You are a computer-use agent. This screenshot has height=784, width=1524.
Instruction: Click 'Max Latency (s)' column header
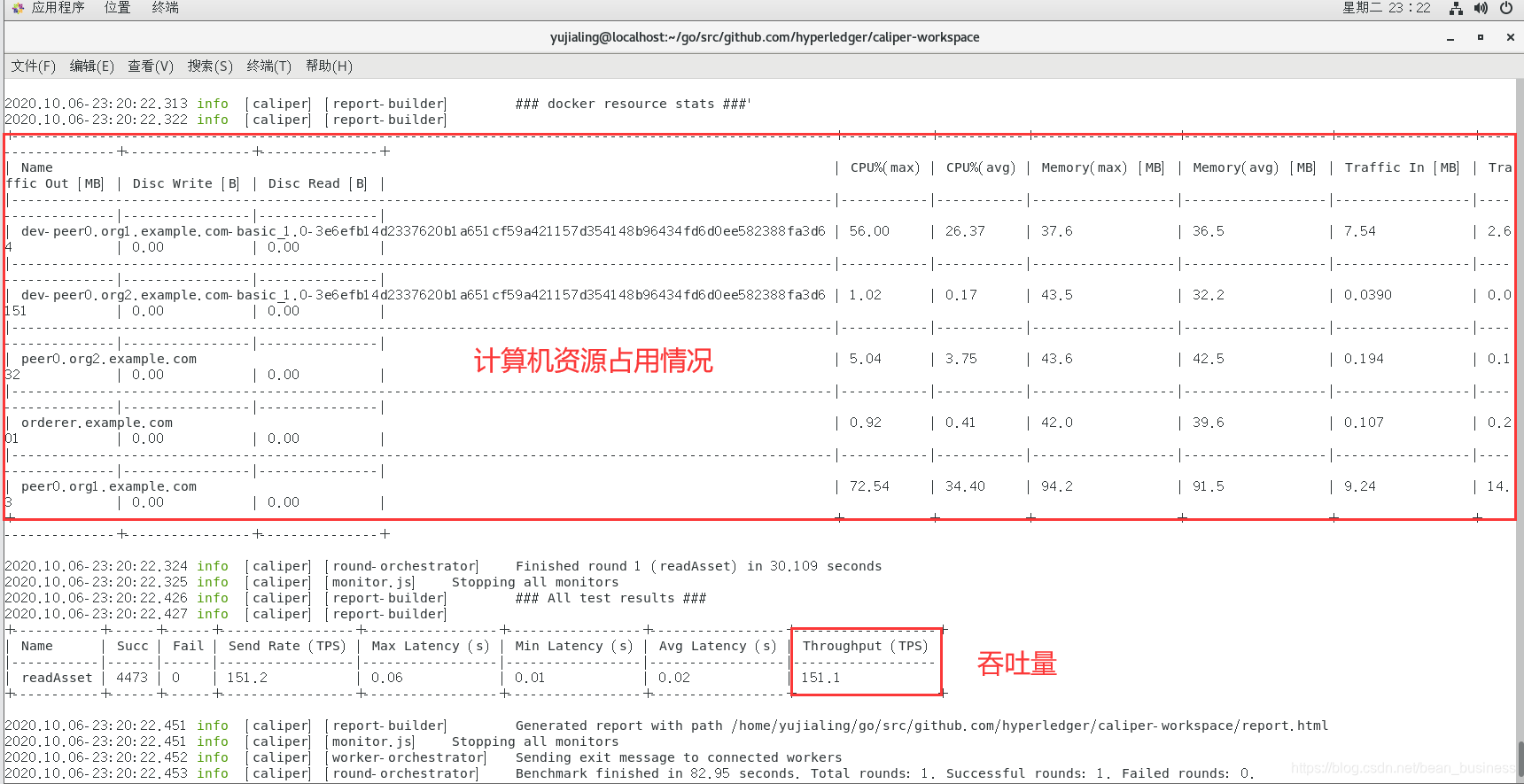pyautogui.click(x=431, y=646)
